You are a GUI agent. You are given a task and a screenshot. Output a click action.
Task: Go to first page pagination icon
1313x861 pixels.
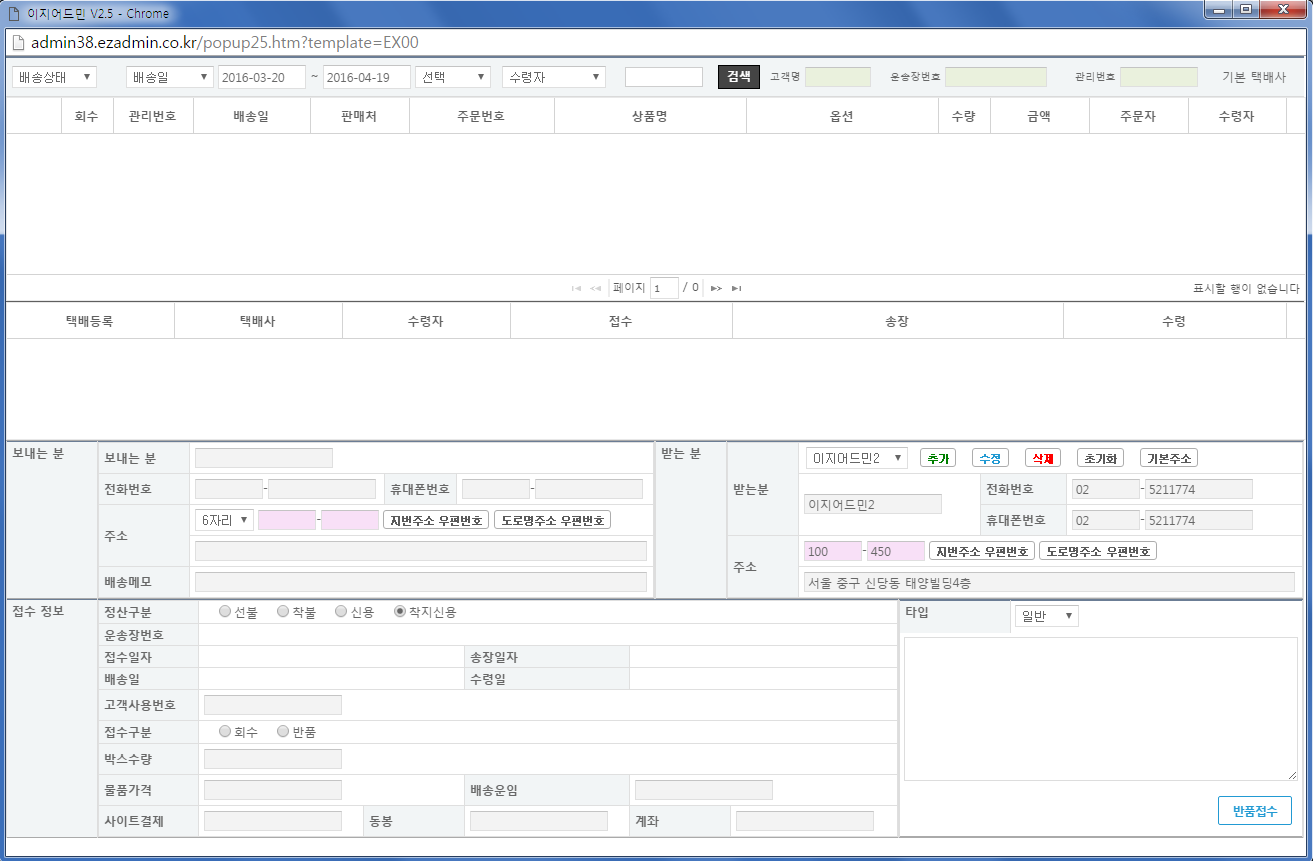click(x=576, y=288)
